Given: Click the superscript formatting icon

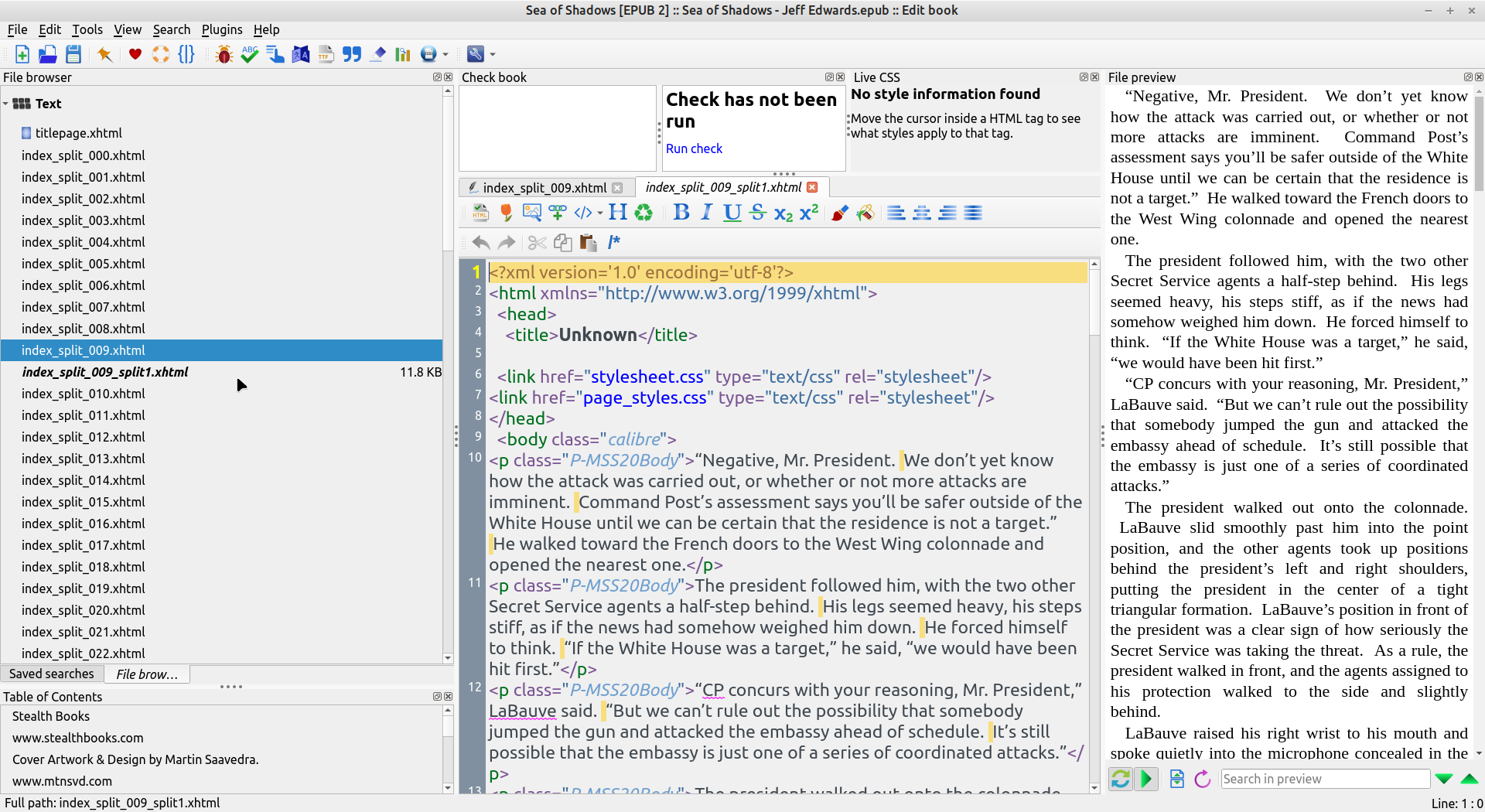Looking at the screenshot, I should click(809, 213).
